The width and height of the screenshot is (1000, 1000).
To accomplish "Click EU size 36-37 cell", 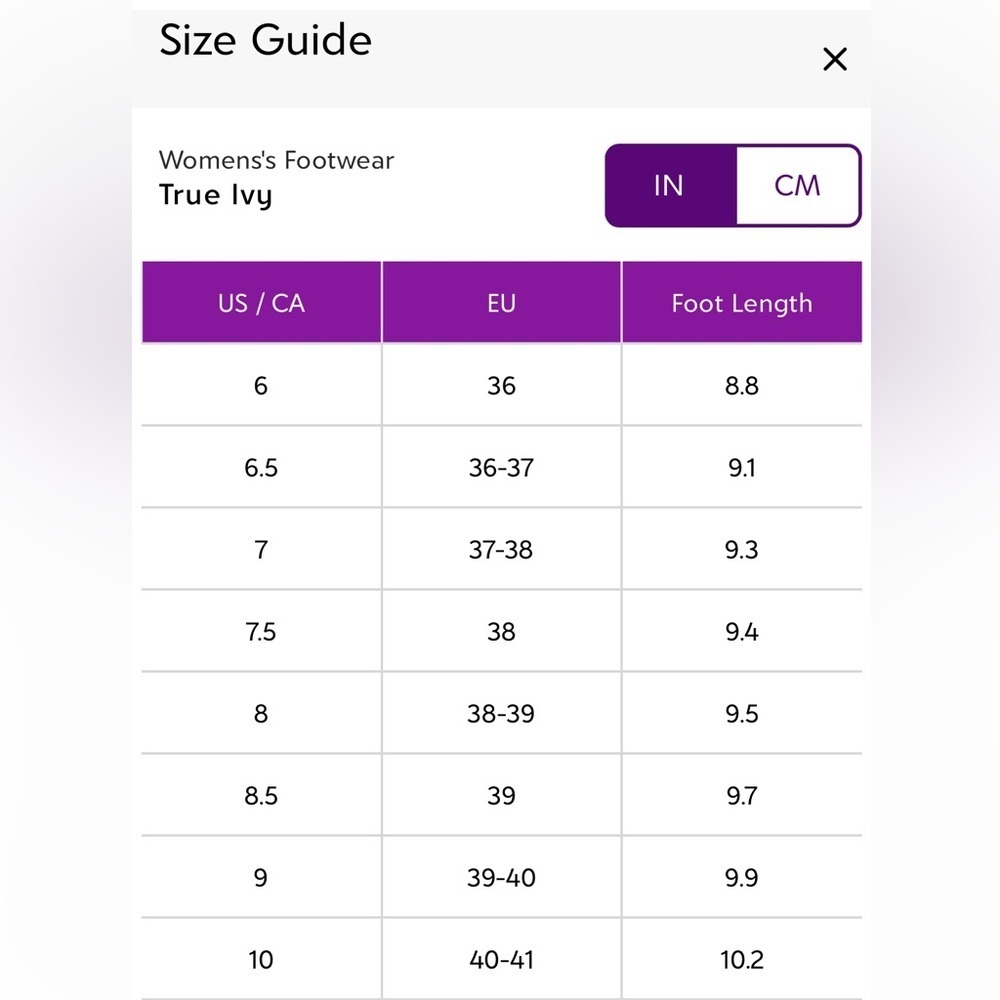I will 501,468.
